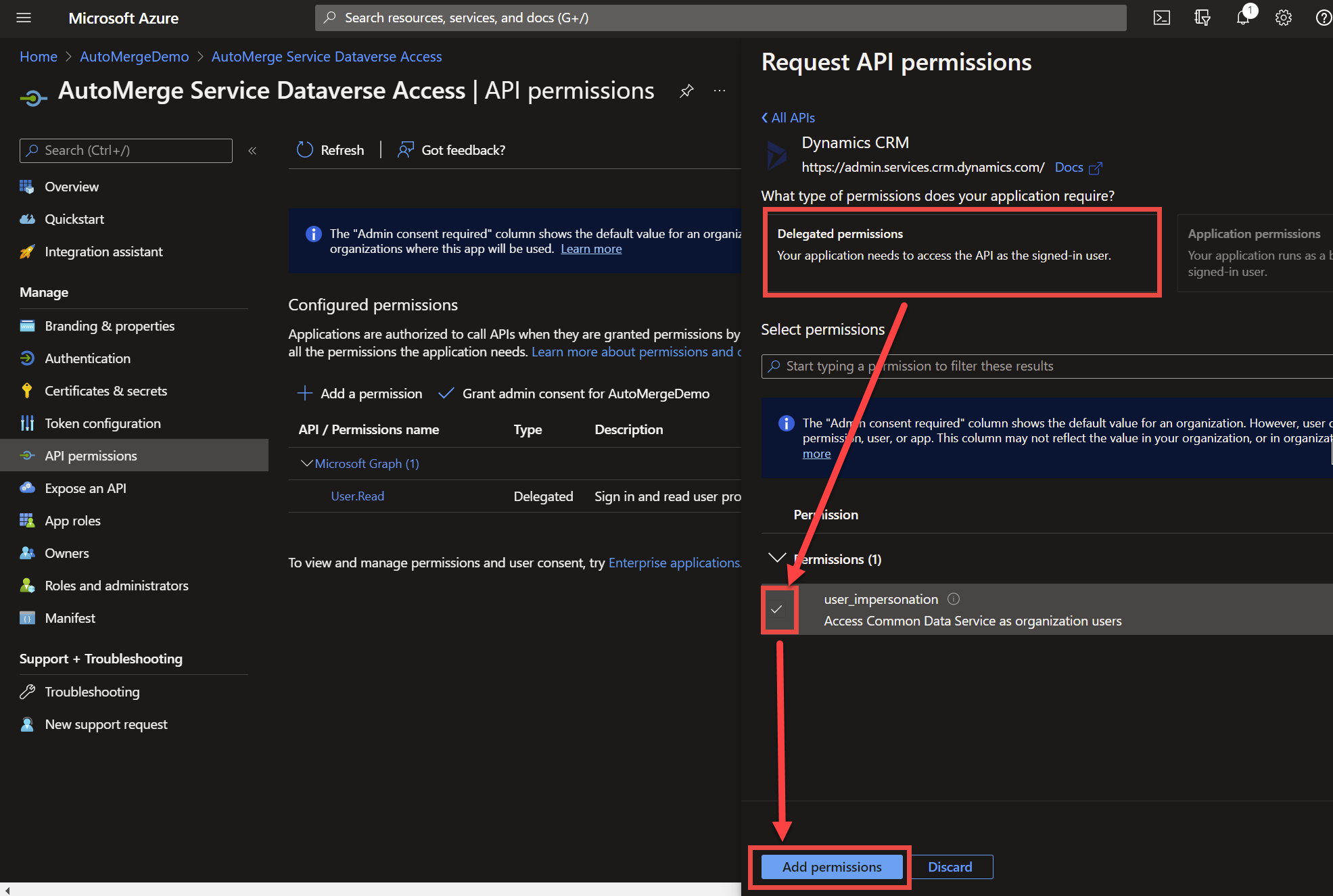Collapse the left navigation menu
Viewport: 1333px width, 896px height.
click(x=252, y=151)
